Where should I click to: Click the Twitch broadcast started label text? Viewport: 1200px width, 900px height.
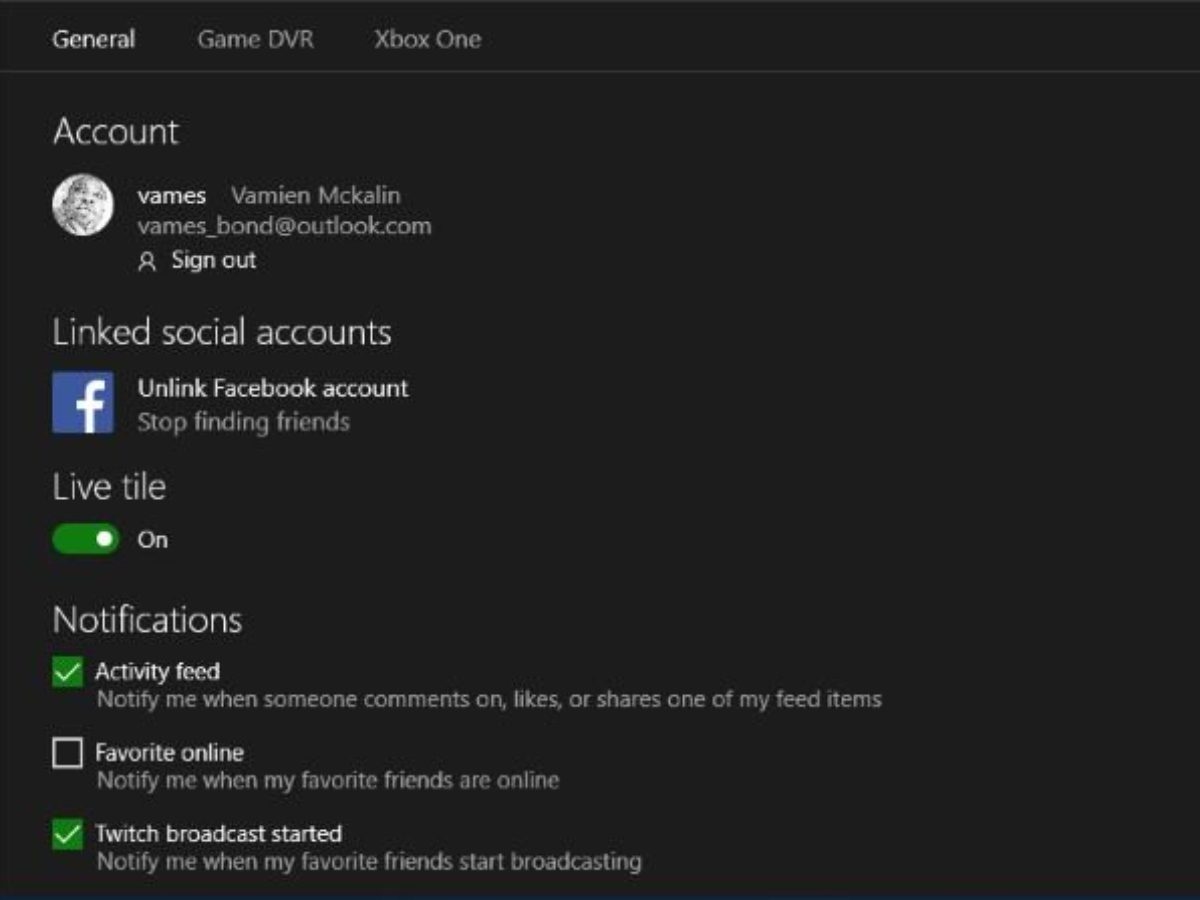(218, 833)
